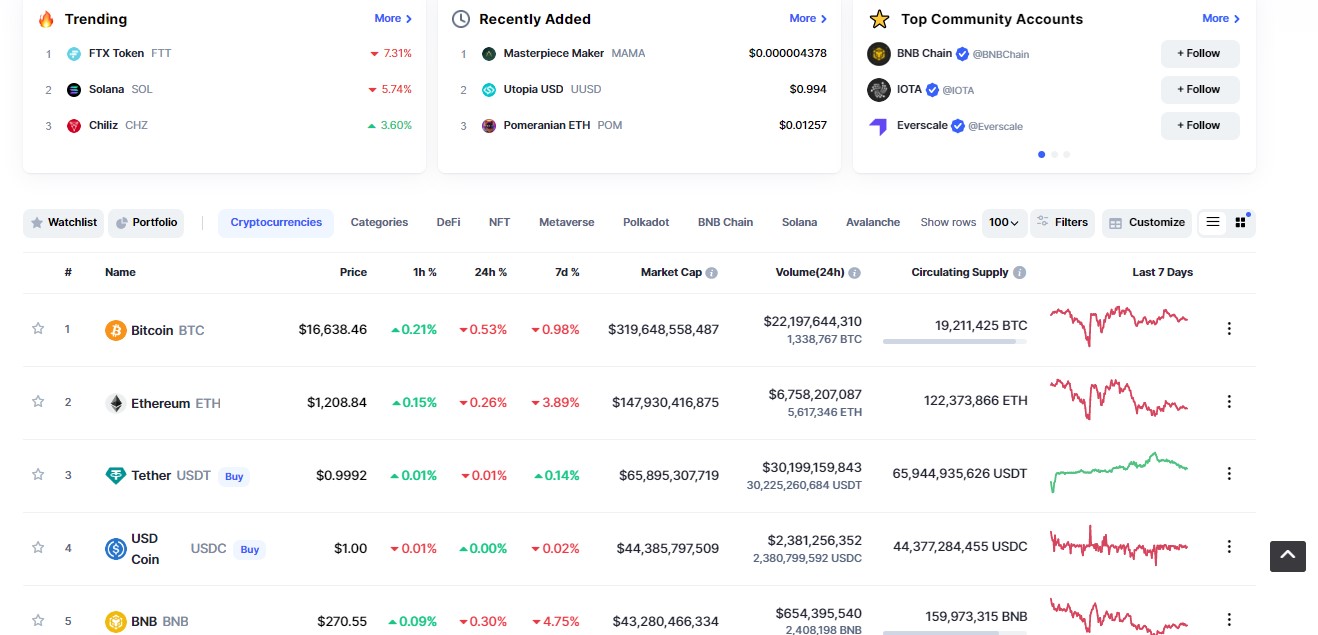Select the NFT tab
Image resolution: width=1318 pixels, height=635 pixels.
500,223
